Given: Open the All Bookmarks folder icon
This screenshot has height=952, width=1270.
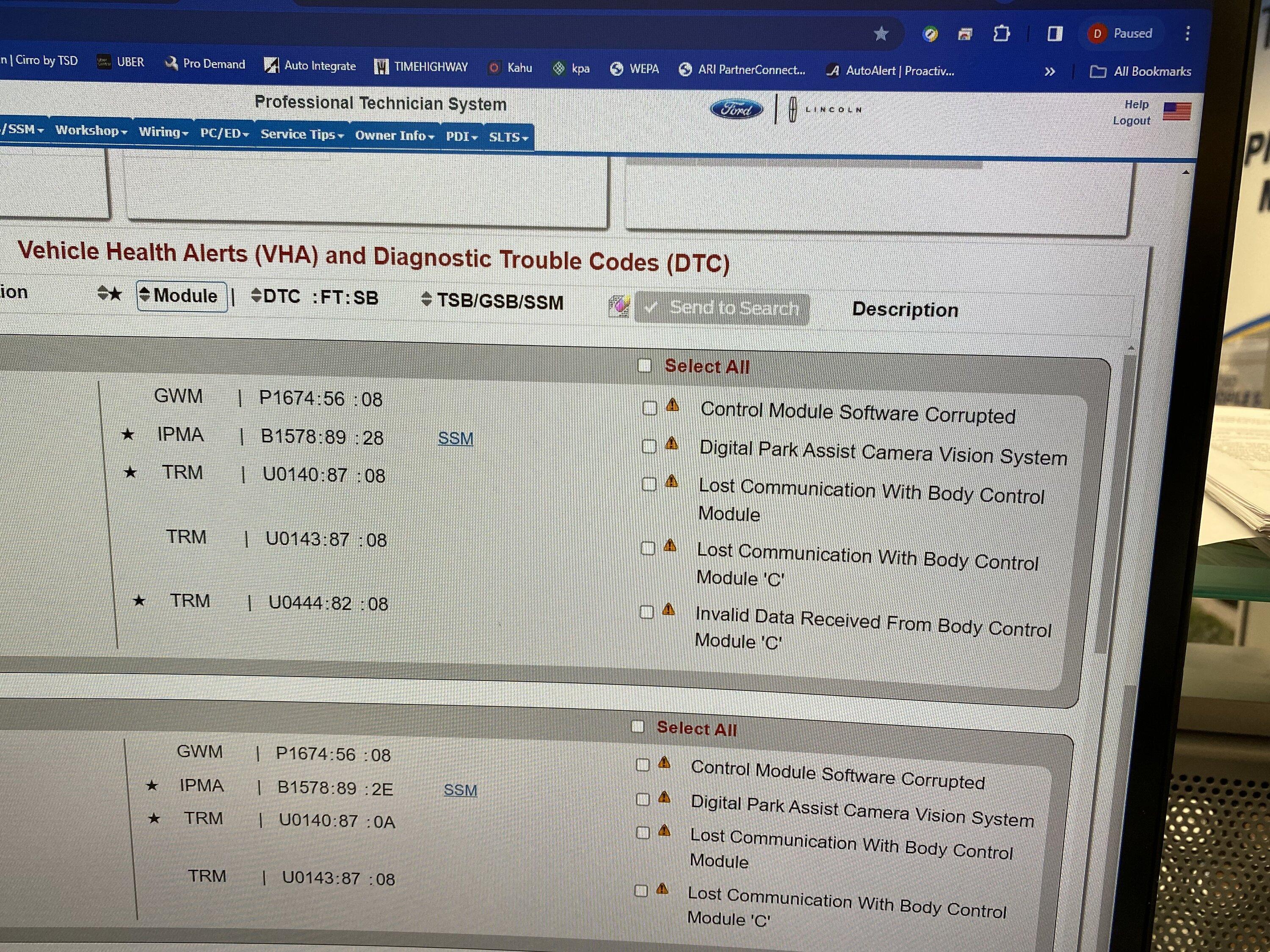Looking at the screenshot, I should coord(1098,72).
